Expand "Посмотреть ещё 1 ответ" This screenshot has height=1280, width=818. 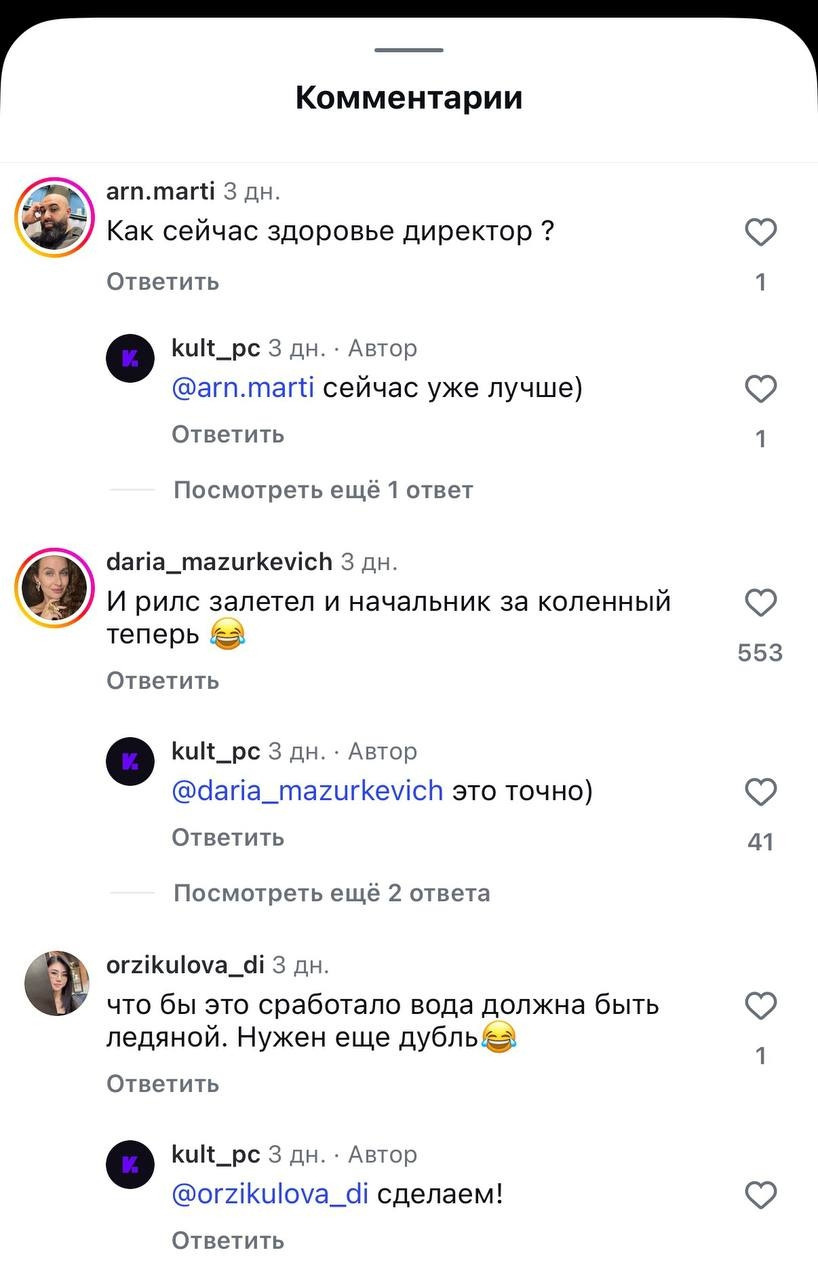point(322,490)
